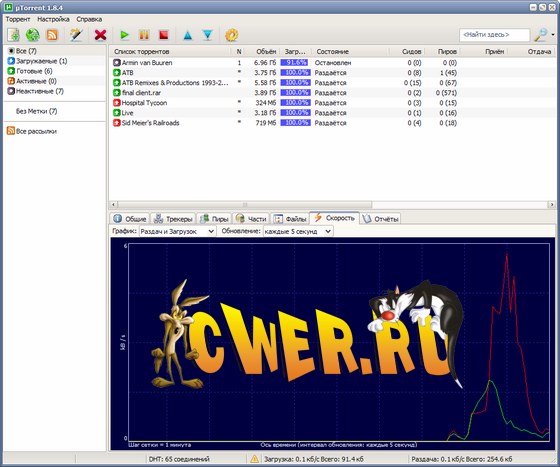This screenshot has height=467, width=560.
Task: Sort by Пиров column header
Action: point(442,51)
